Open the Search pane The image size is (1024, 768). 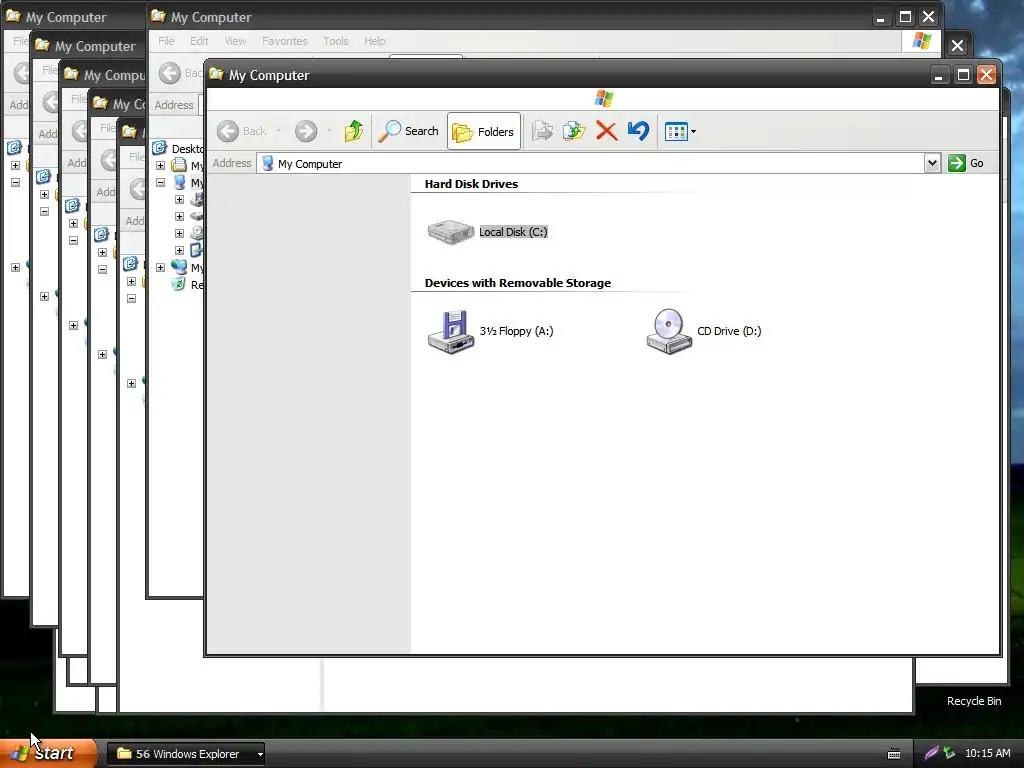click(x=409, y=131)
